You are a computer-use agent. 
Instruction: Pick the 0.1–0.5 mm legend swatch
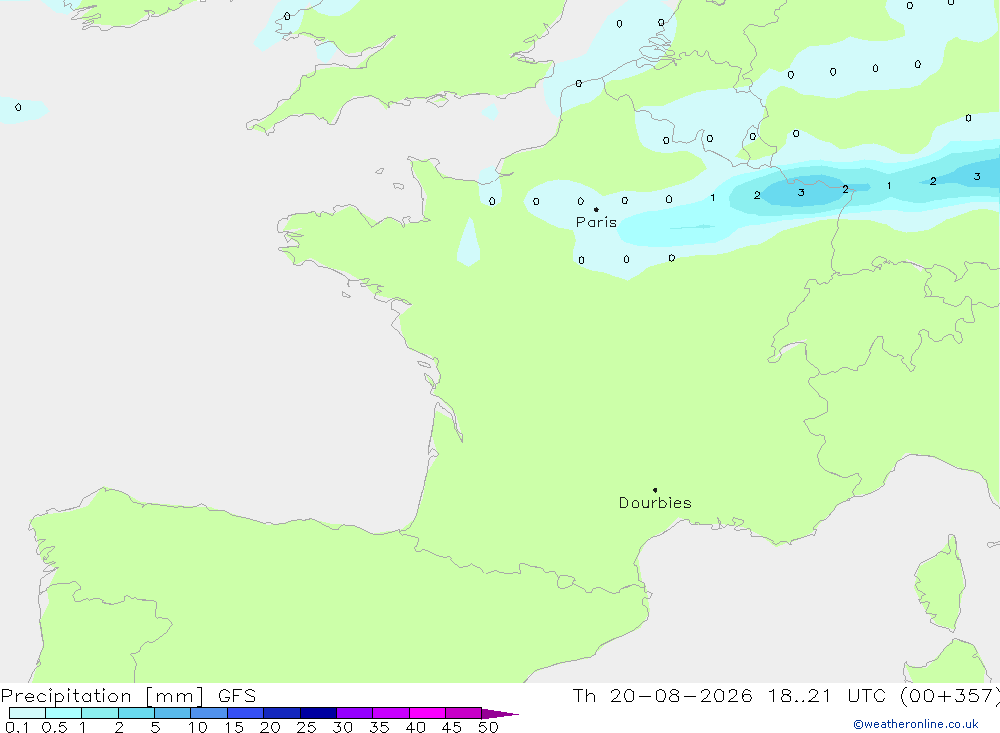pos(27,713)
